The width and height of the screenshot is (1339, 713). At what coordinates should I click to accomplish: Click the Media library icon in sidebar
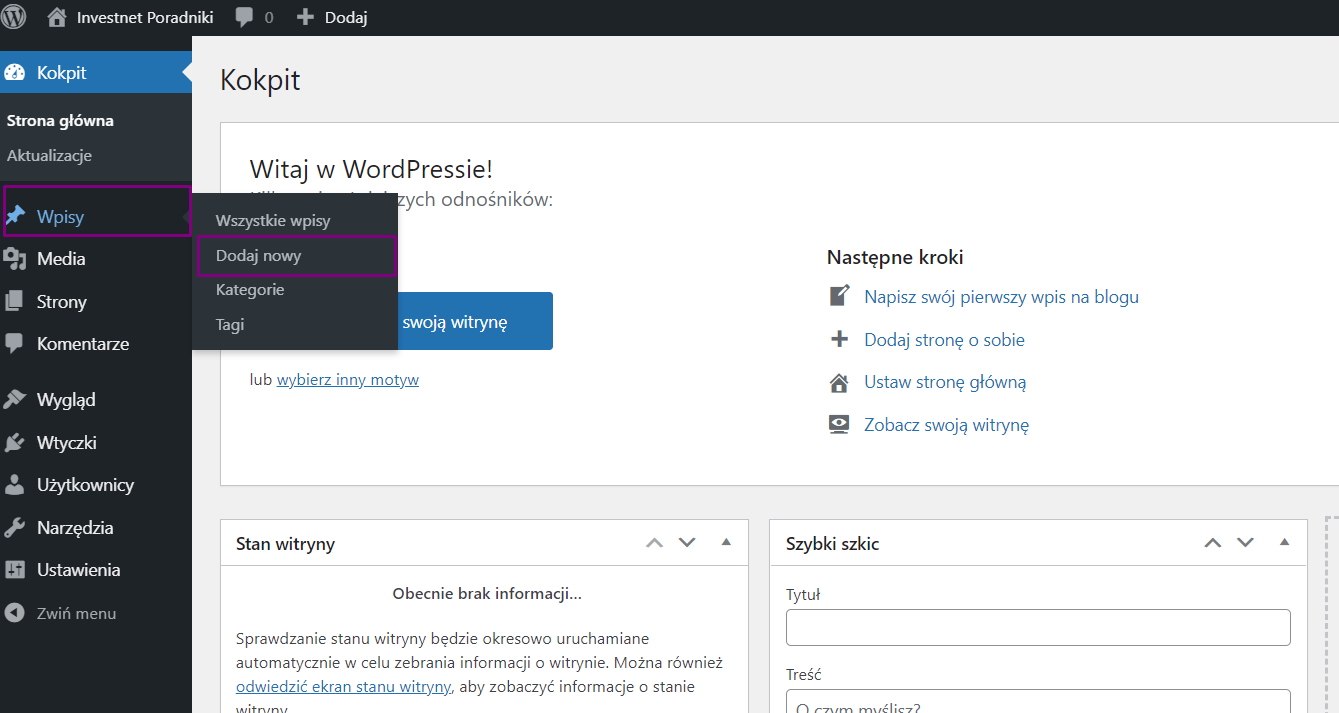click(15, 259)
